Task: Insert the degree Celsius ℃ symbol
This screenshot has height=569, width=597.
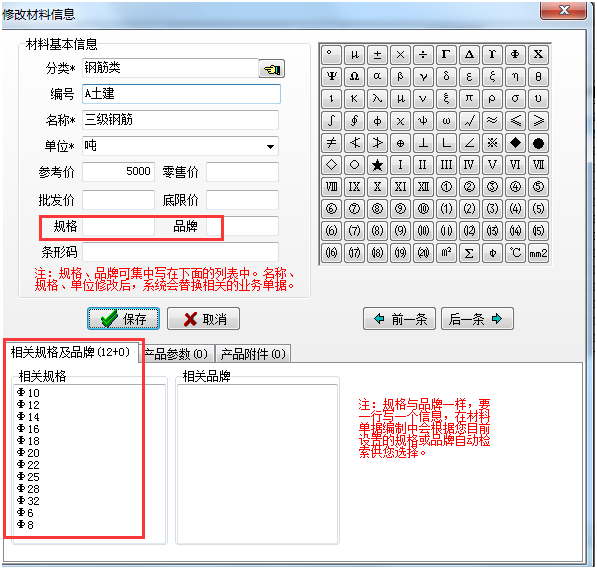Action: (x=515, y=253)
